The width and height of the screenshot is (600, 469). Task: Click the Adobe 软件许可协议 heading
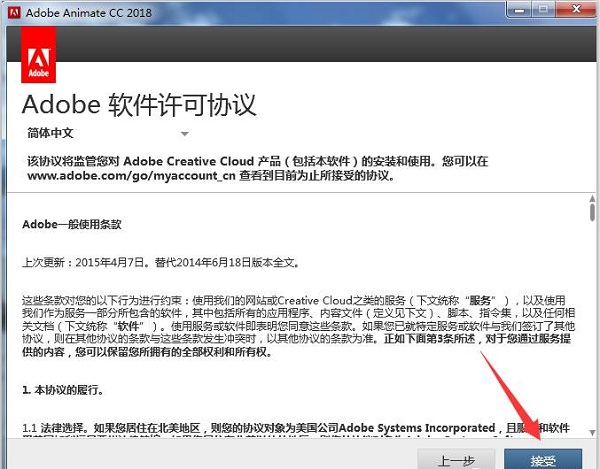pos(139,105)
